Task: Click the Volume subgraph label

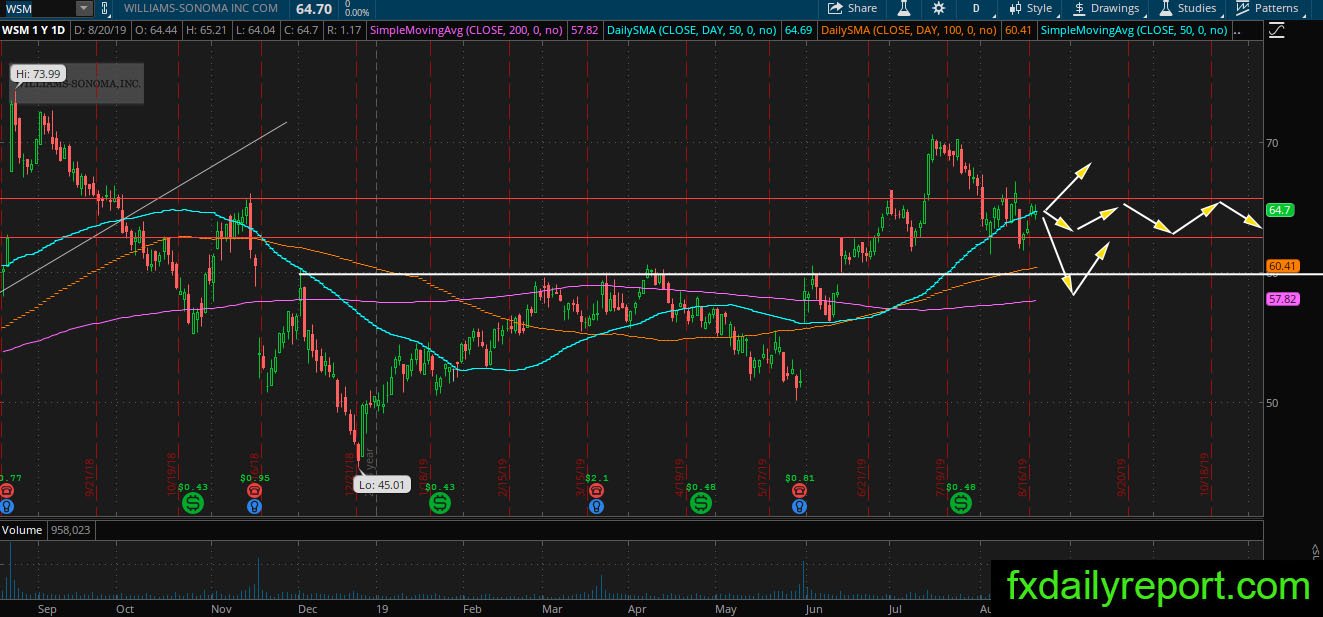Action: pyautogui.click(x=23, y=531)
